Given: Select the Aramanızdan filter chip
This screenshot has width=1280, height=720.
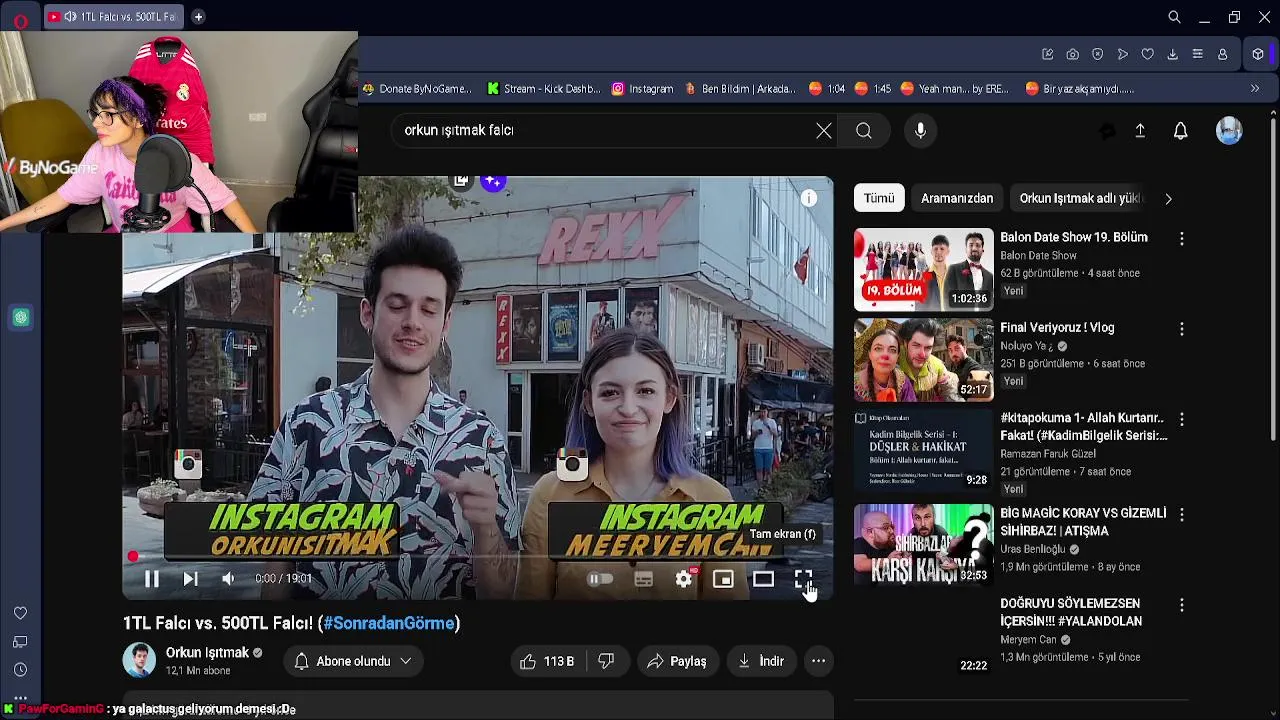Looking at the screenshot, I should click(957, 198).
